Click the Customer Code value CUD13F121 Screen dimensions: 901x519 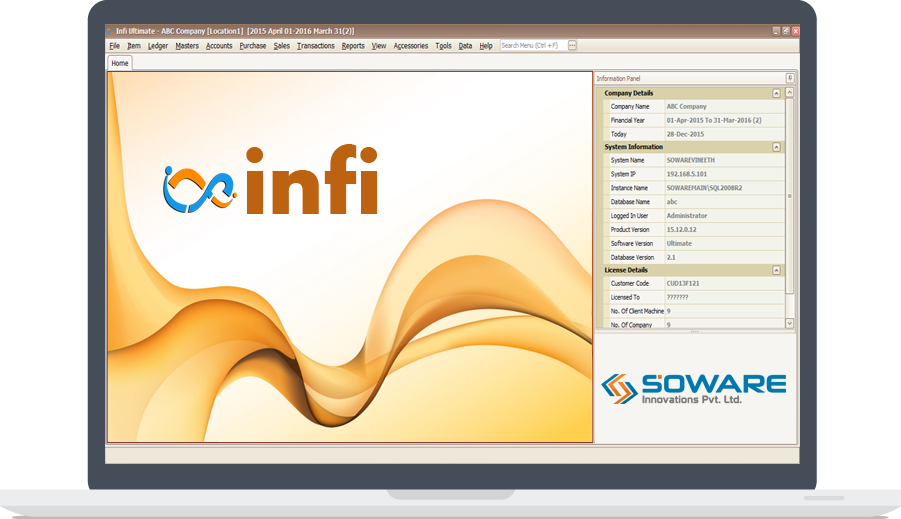pyautogui.click(x=683, y=283)
